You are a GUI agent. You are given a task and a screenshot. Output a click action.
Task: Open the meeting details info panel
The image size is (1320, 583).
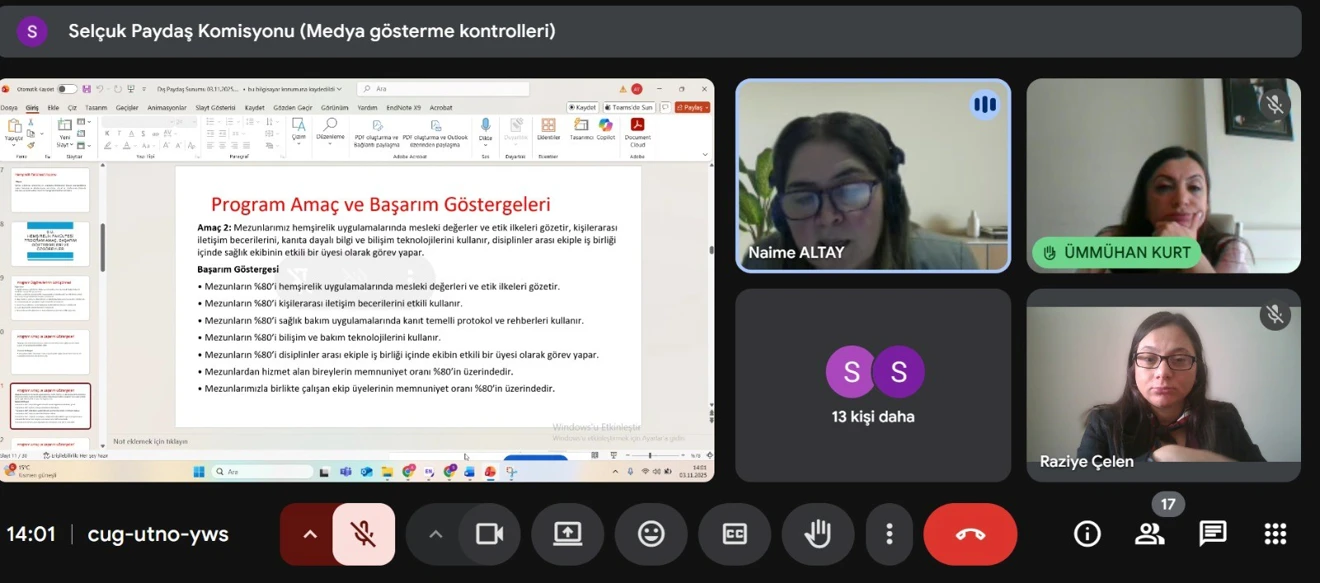pyautogui.click(x=1087, y=534)
